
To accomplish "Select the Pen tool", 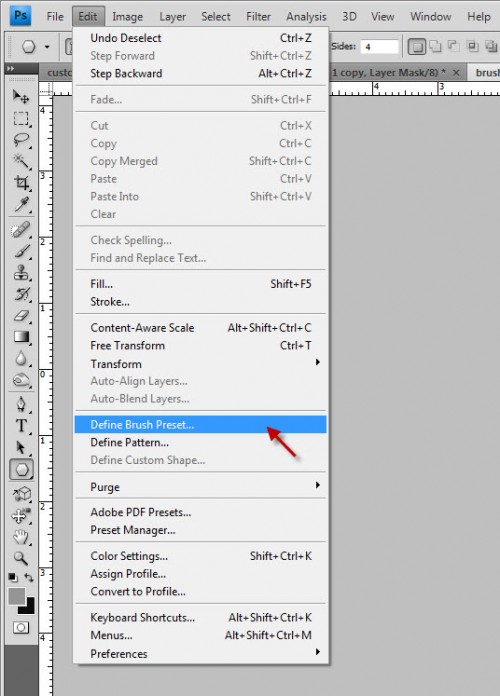I will [20, 404].
